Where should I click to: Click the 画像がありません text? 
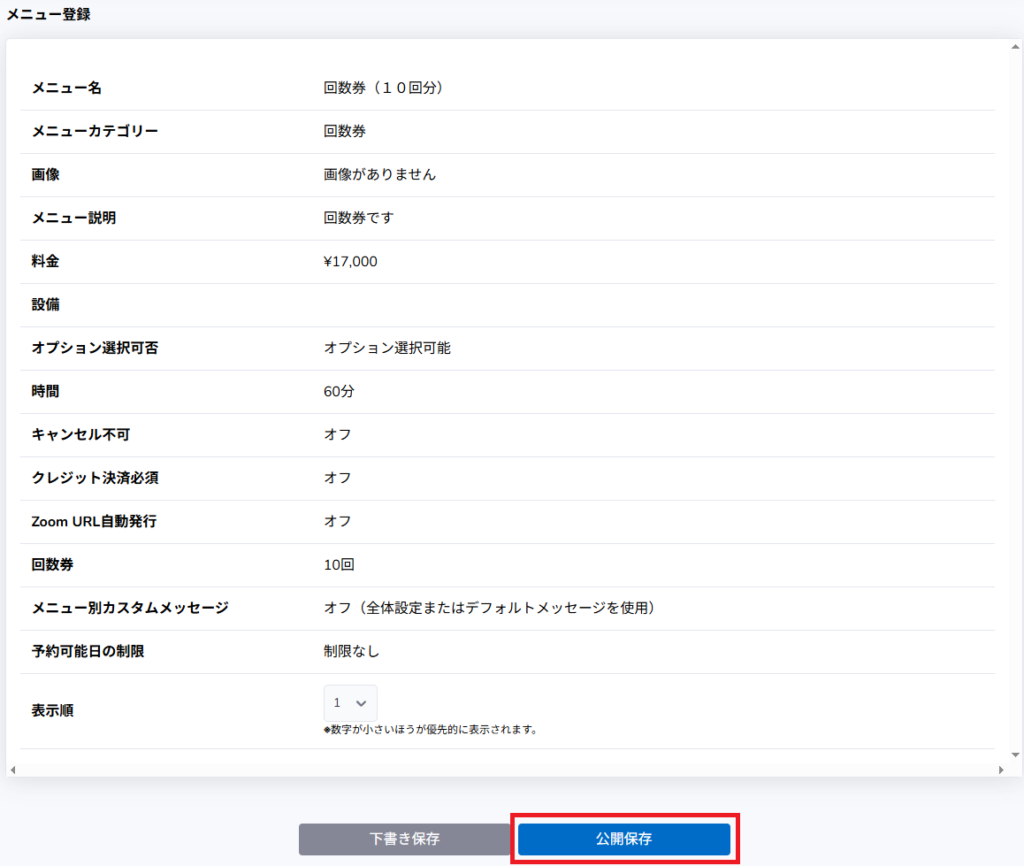pyautogui.click(x=380, y=174)
